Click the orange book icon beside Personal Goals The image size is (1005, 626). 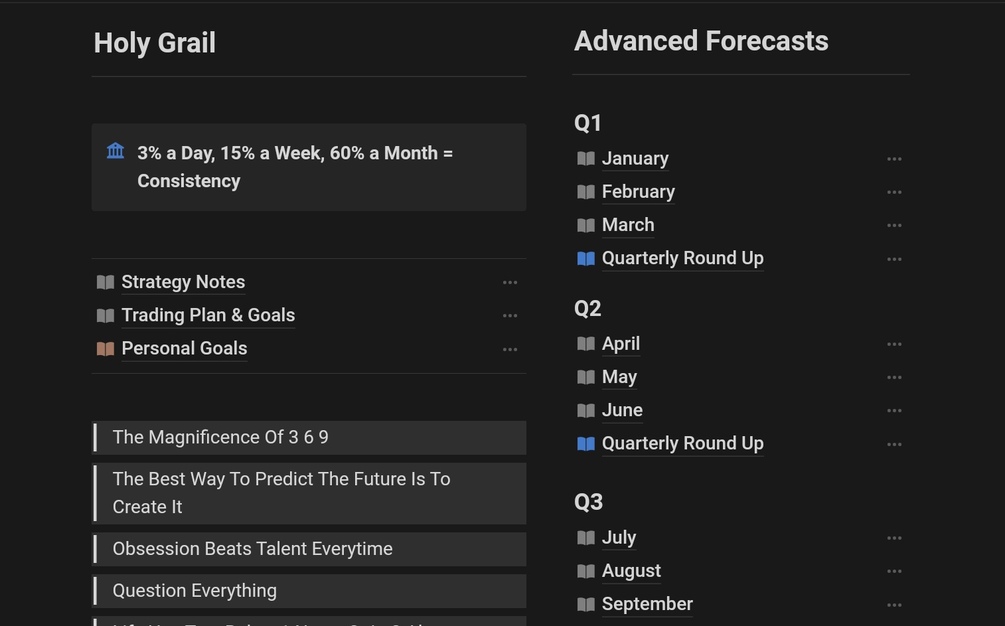coord(105,349)
